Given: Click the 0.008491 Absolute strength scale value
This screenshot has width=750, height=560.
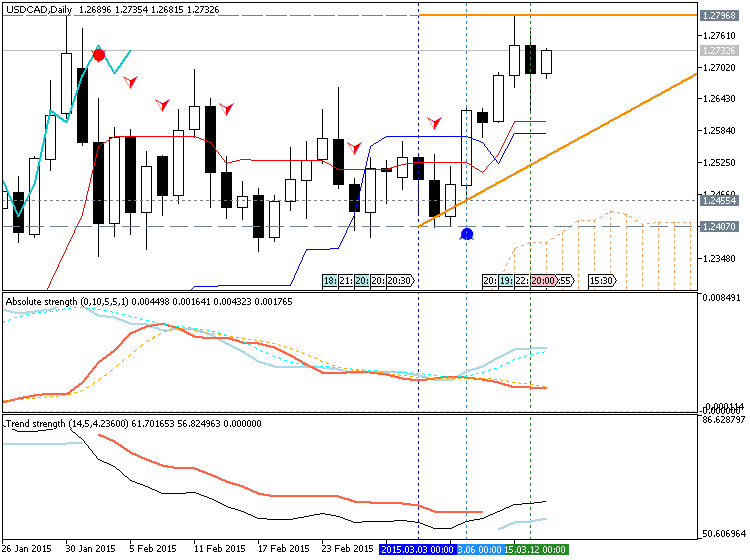Looking at the screenshot, I should (x=721, y=298).
